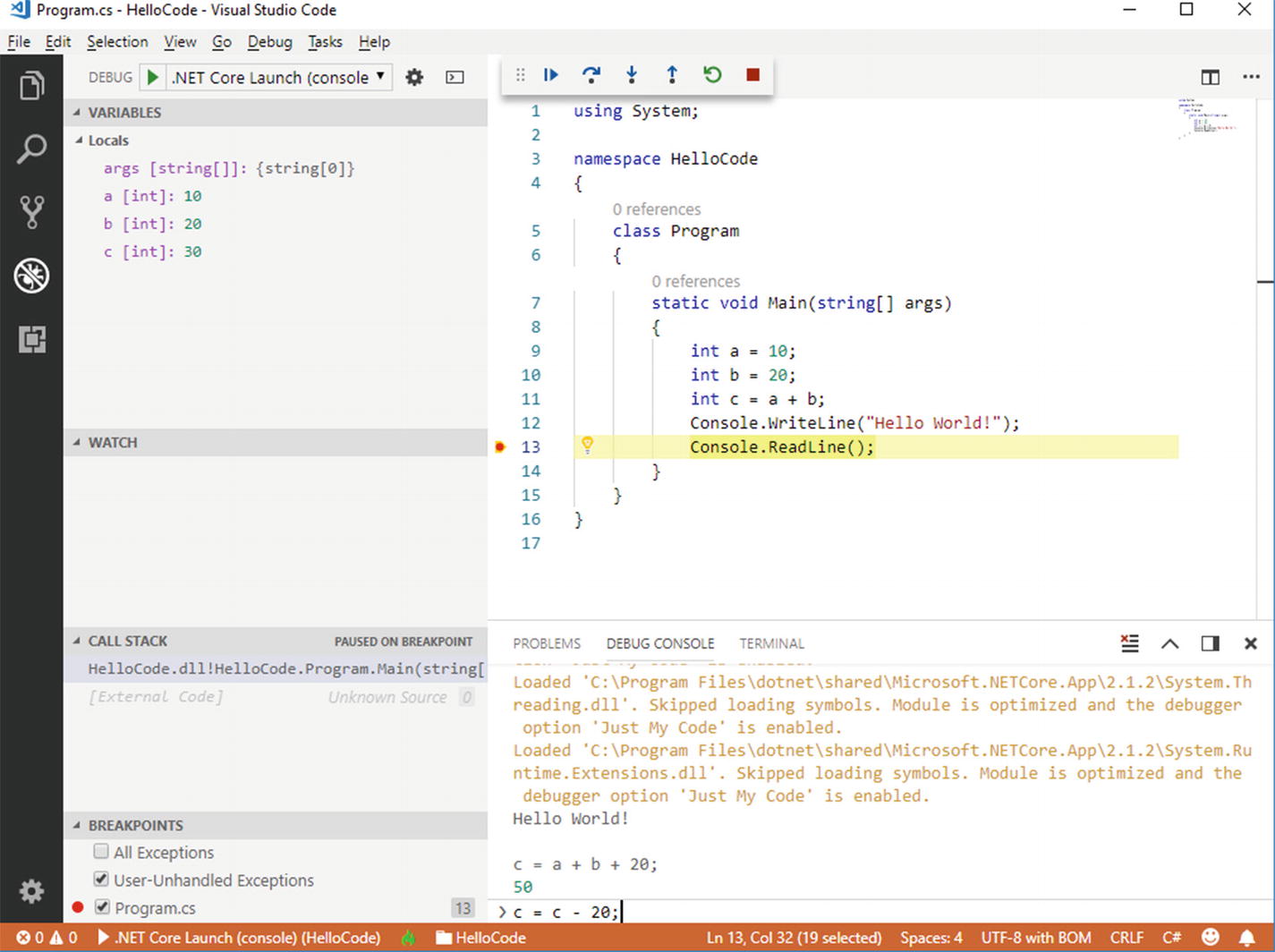This screenshot has height=952, width=1275.
Task: Open the Extensions sidebar view
Action: pos(31,339)
